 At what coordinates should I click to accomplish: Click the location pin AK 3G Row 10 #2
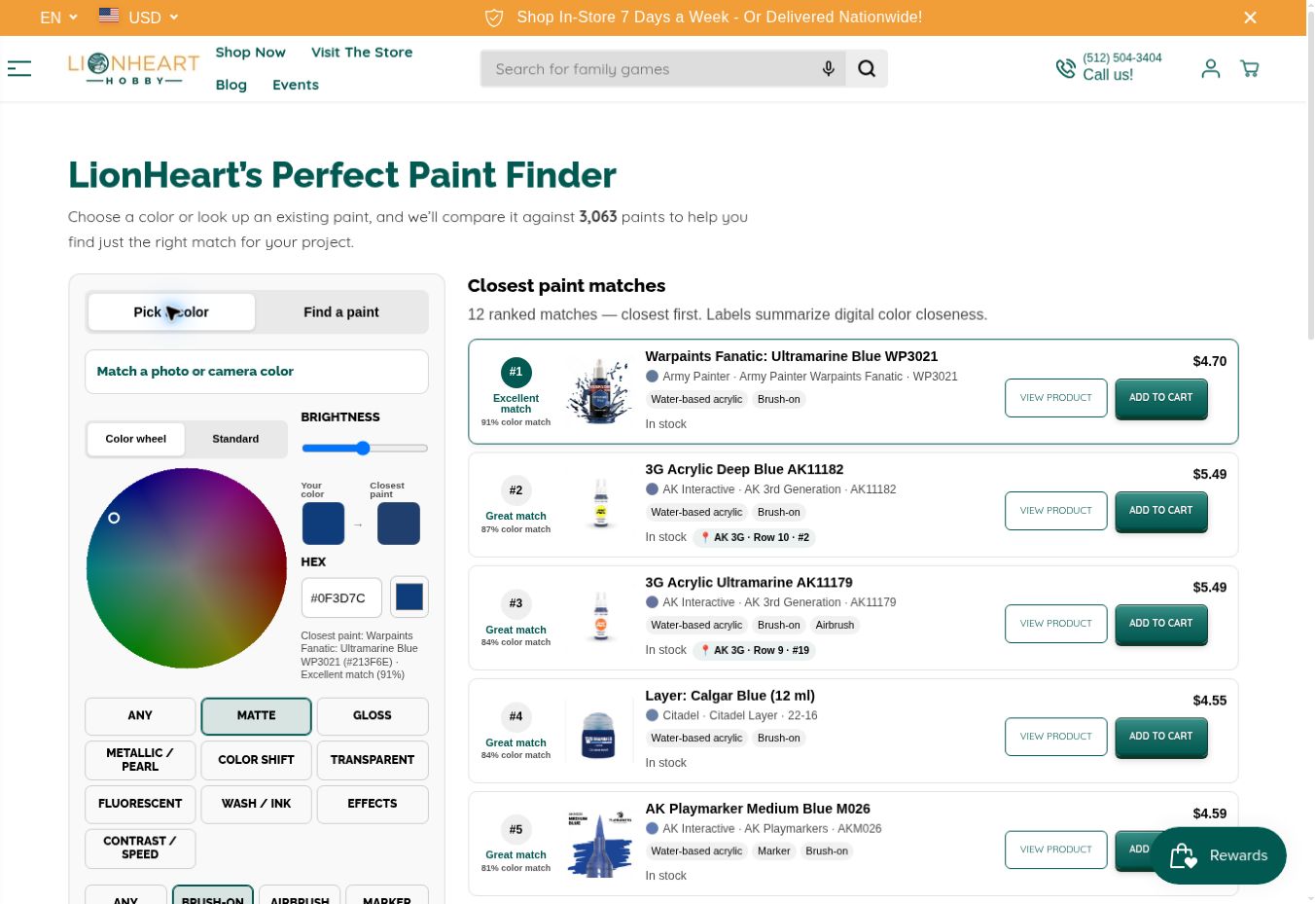754,537
